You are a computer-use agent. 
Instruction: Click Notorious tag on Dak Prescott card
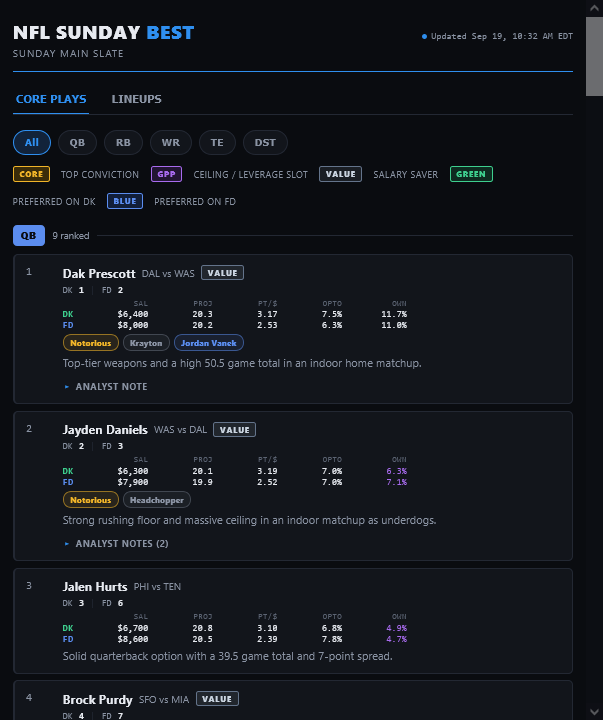[x=90, y=343]
